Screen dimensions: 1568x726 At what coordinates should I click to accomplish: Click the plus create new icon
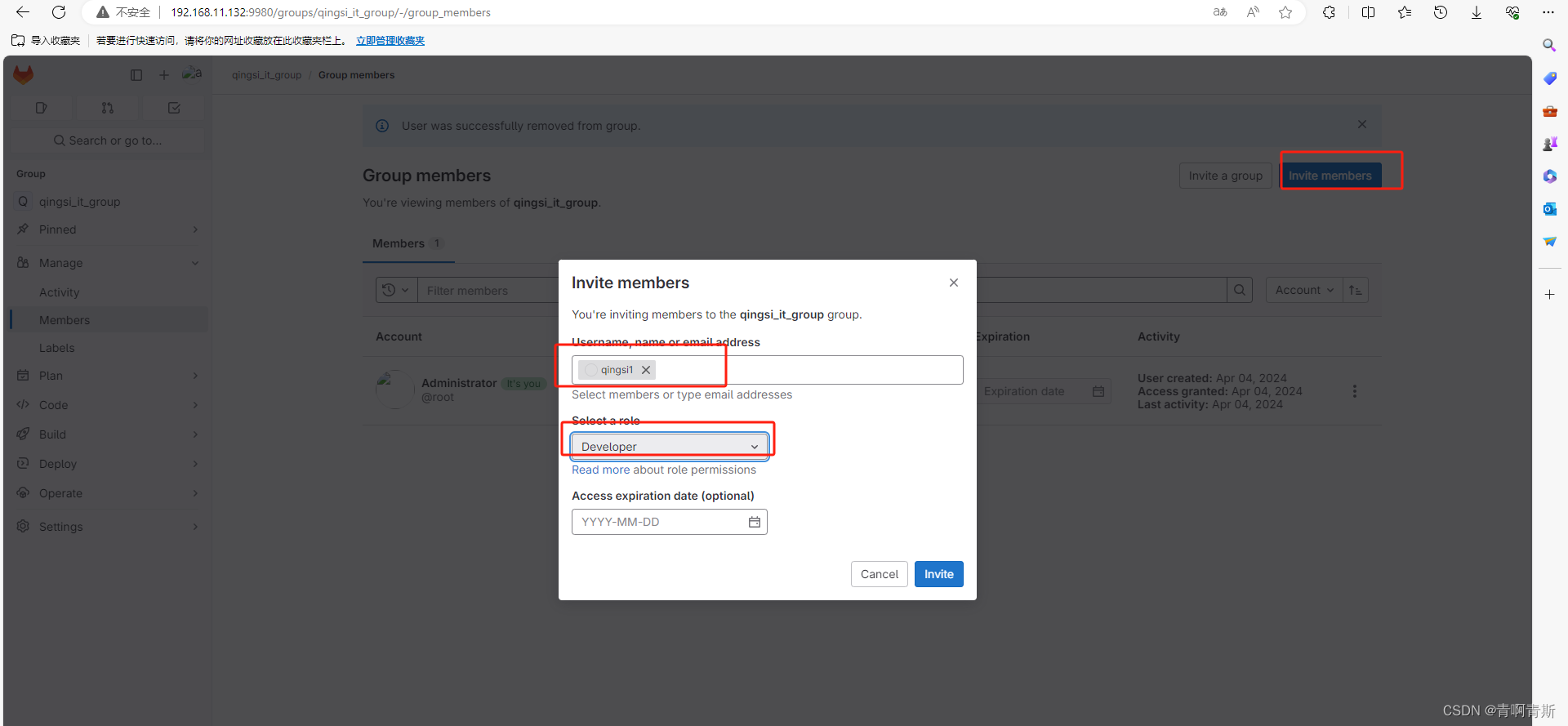pos(164,75)
